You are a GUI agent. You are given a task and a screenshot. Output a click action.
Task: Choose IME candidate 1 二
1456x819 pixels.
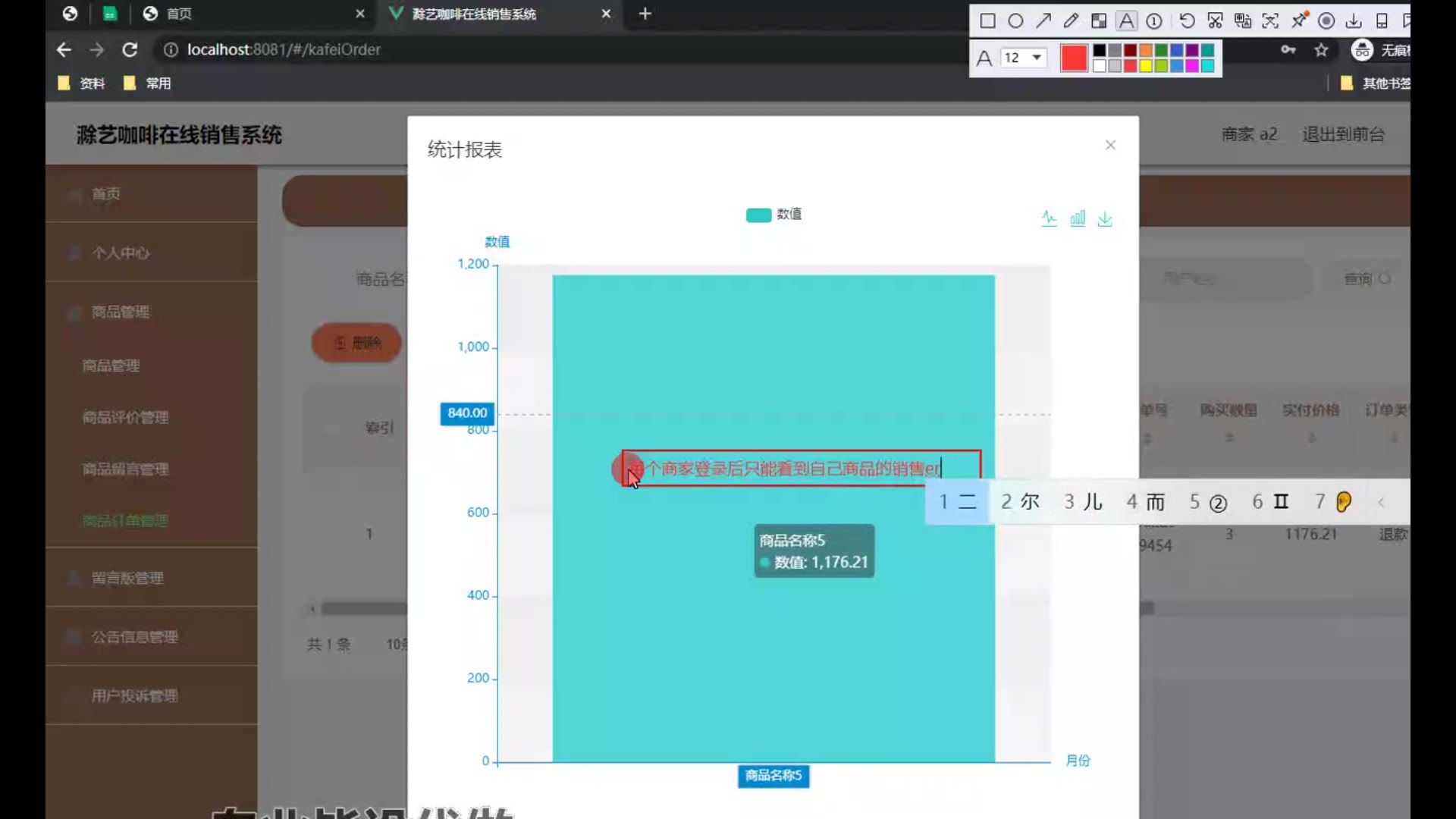tap(958, 502)
